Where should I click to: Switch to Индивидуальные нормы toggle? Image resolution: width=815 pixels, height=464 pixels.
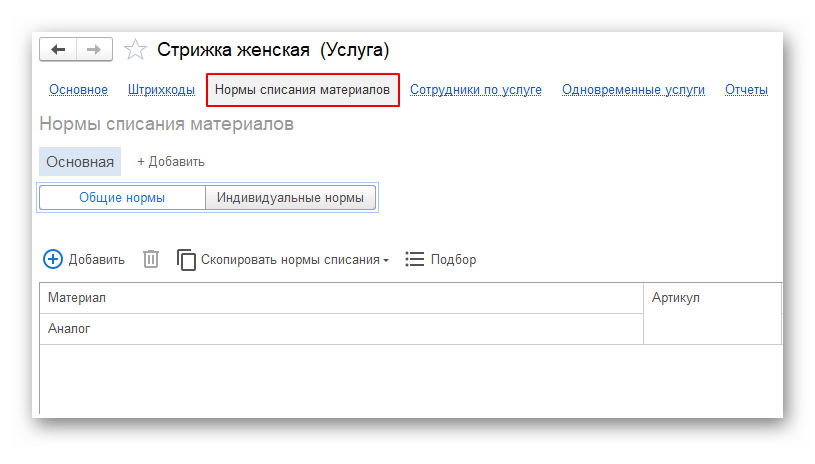[290, 198]
